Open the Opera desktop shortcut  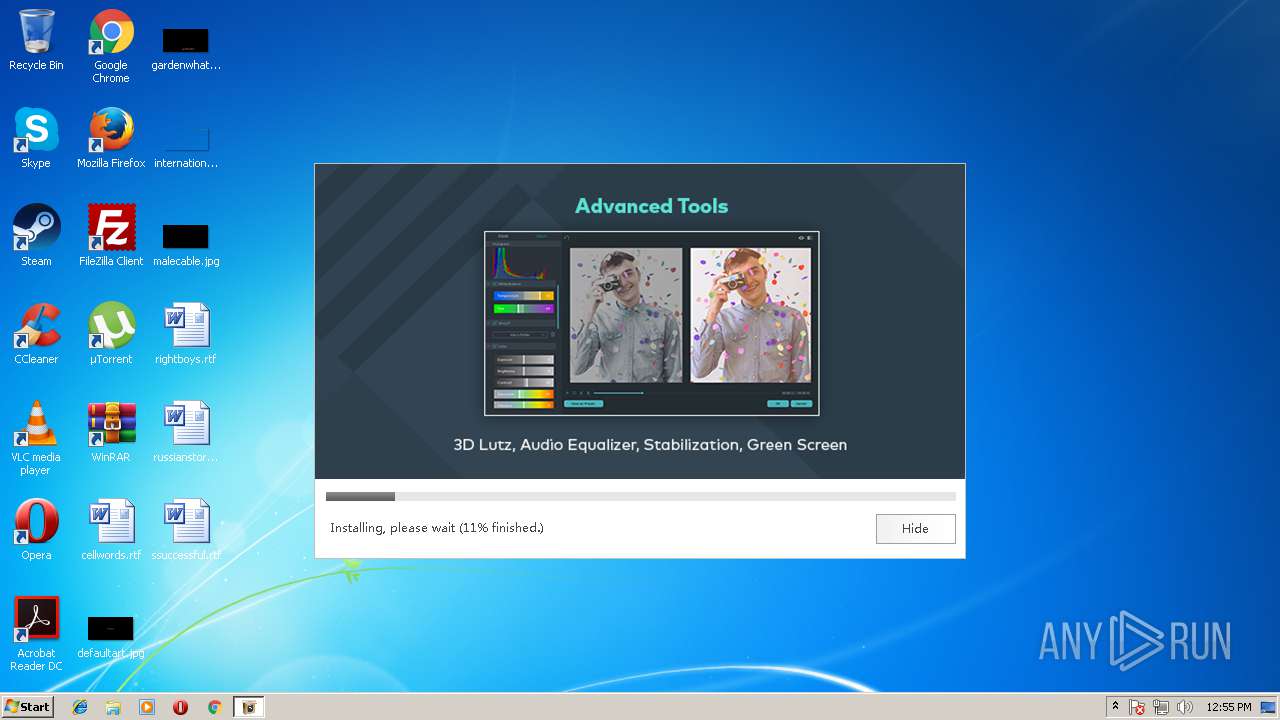pyautogui.click(x=36, y=530)
